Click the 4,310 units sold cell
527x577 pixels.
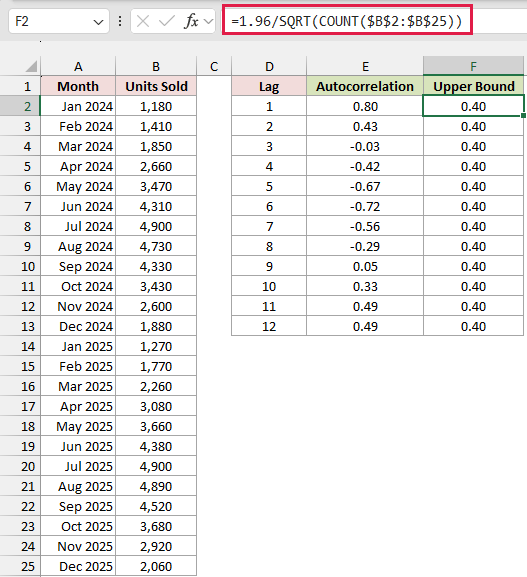156,206
